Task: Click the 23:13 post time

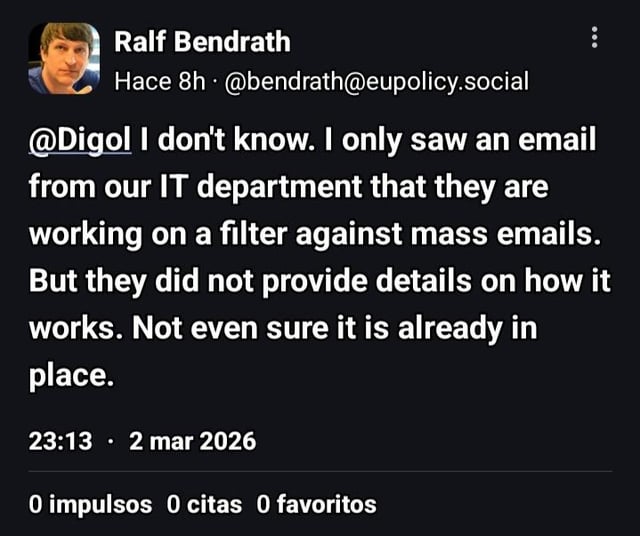Action: coord(61,440)
